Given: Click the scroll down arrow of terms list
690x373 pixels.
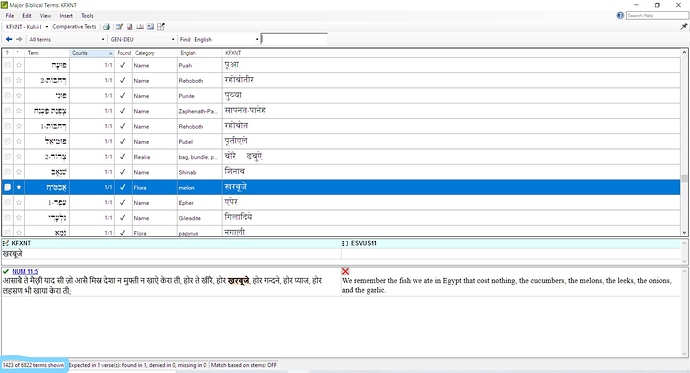Looking at the screenshot, I should (684, 233).
